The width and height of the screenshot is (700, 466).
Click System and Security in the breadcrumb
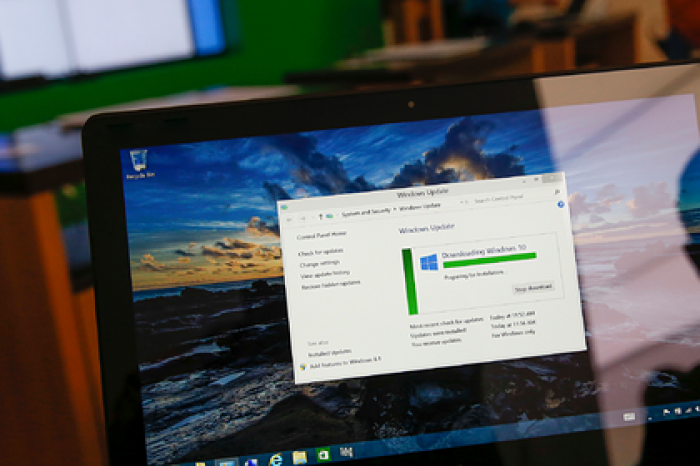[x=366, y=212]
